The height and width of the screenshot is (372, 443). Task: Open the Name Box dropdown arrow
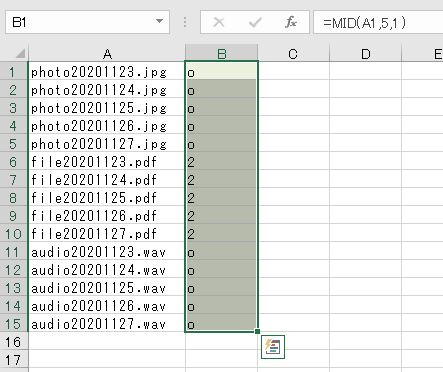160,21
